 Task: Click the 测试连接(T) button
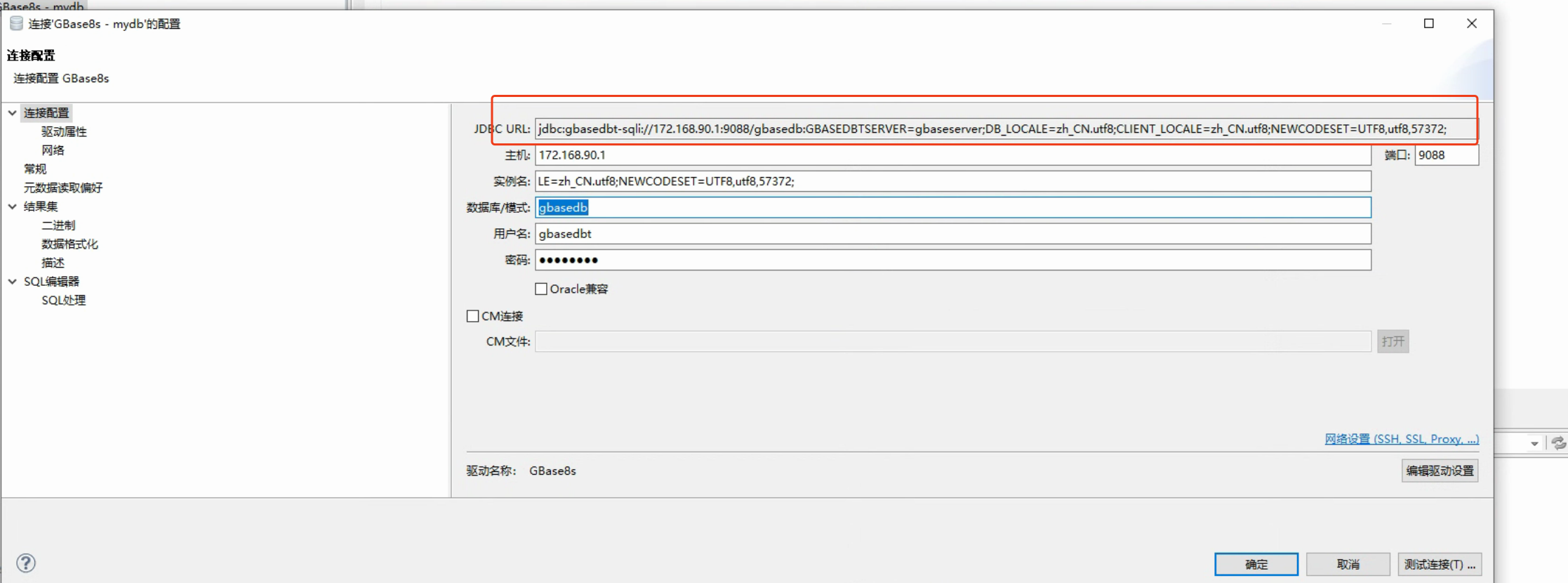(x=1440, y=564)
